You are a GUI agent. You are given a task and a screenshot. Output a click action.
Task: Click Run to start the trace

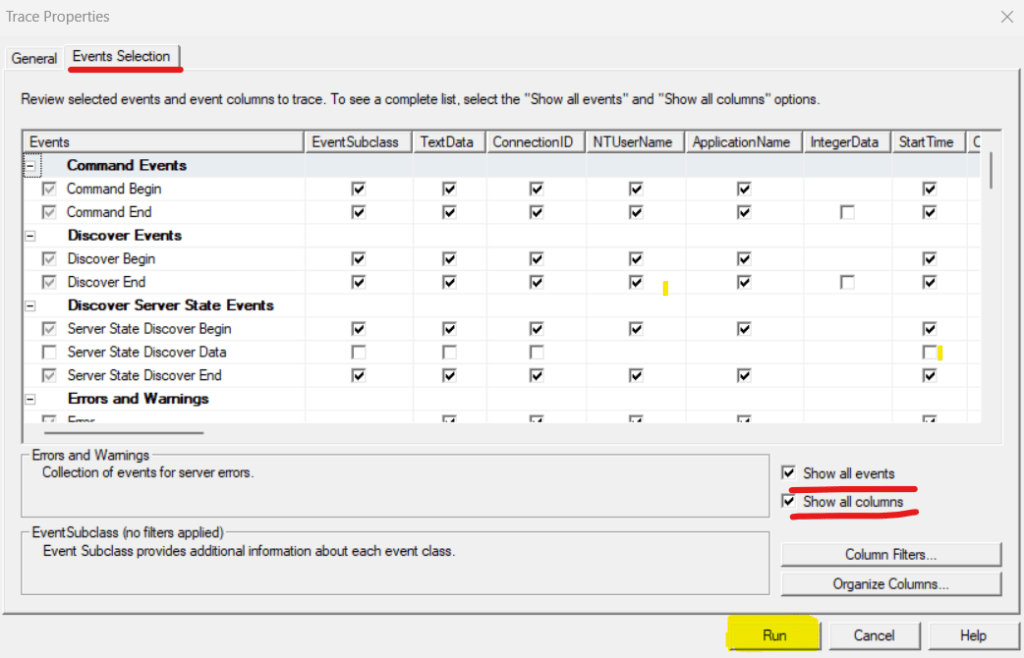tap(775, 636)
